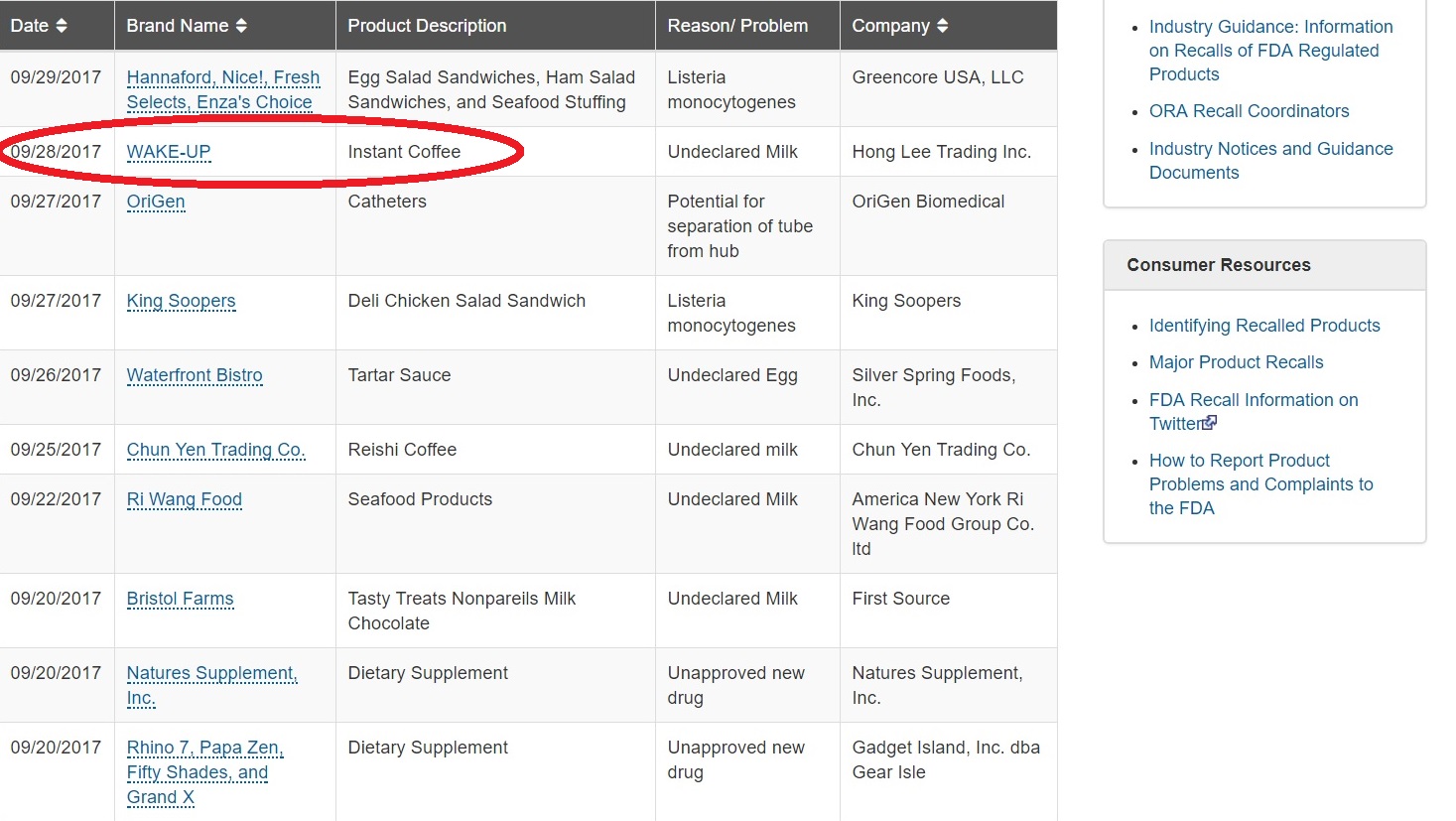Screen dimensions: 1456x821
Task: Click the Reason/ Problem column header
Action: click(747, 26)
